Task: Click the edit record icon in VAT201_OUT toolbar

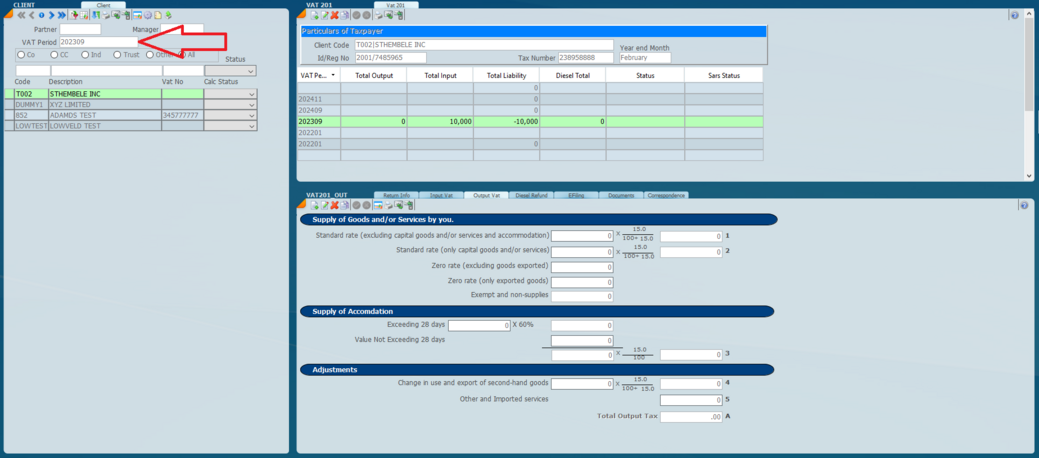Action: coord(325,206)
